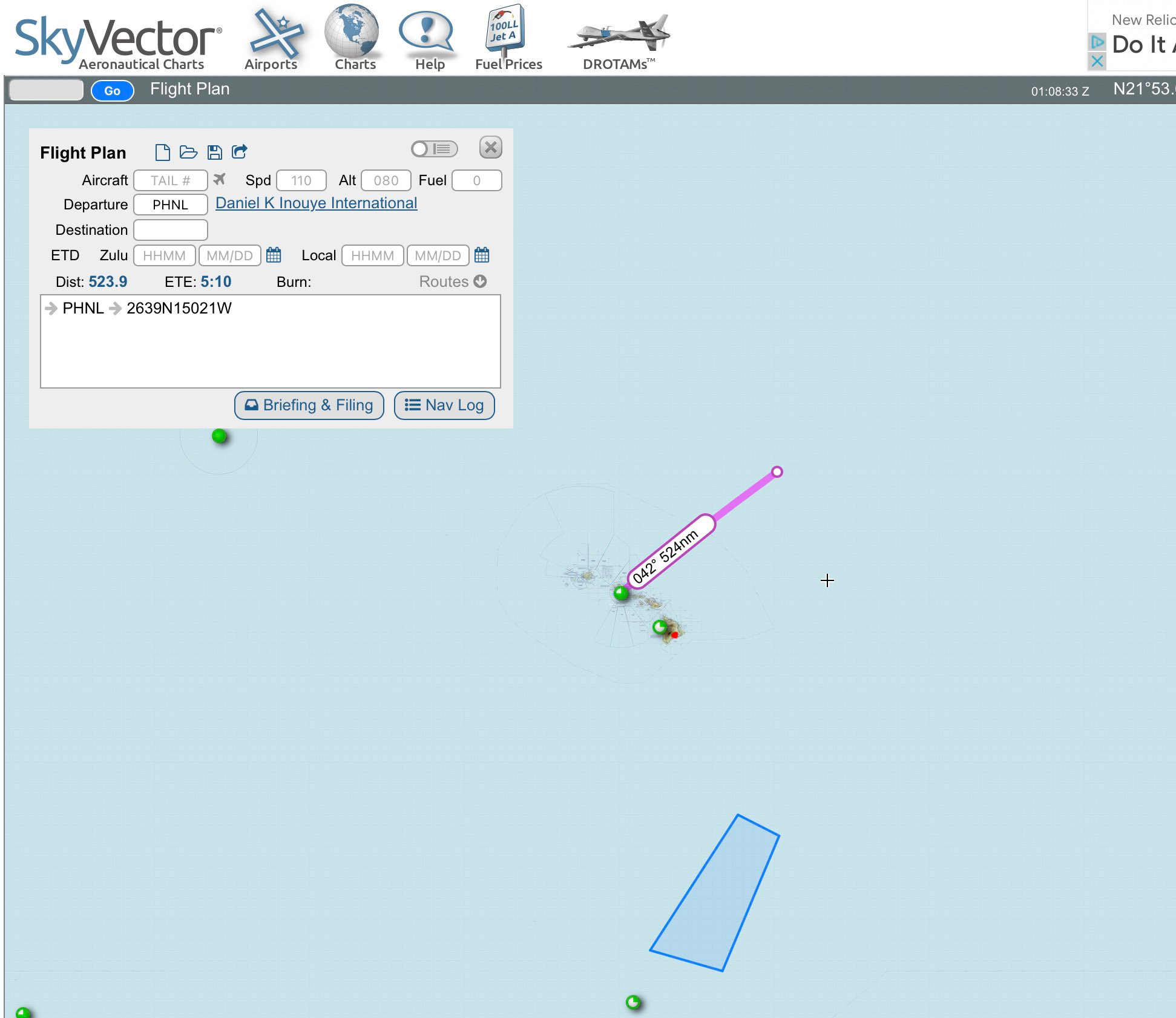Viewport: 1176px width, 1018px height.
Task: Select the route endpoint white circle marker
Action: point(777,471)
